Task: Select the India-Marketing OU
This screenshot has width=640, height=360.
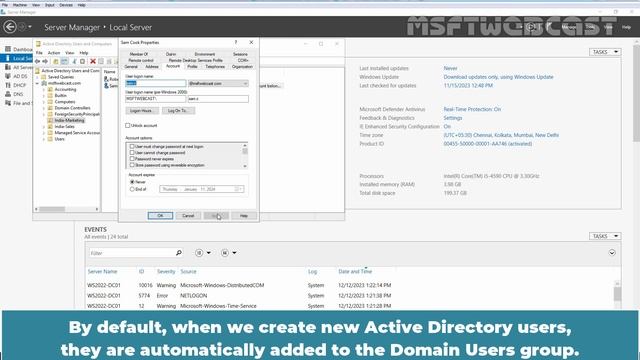Action: click(69, 120)
